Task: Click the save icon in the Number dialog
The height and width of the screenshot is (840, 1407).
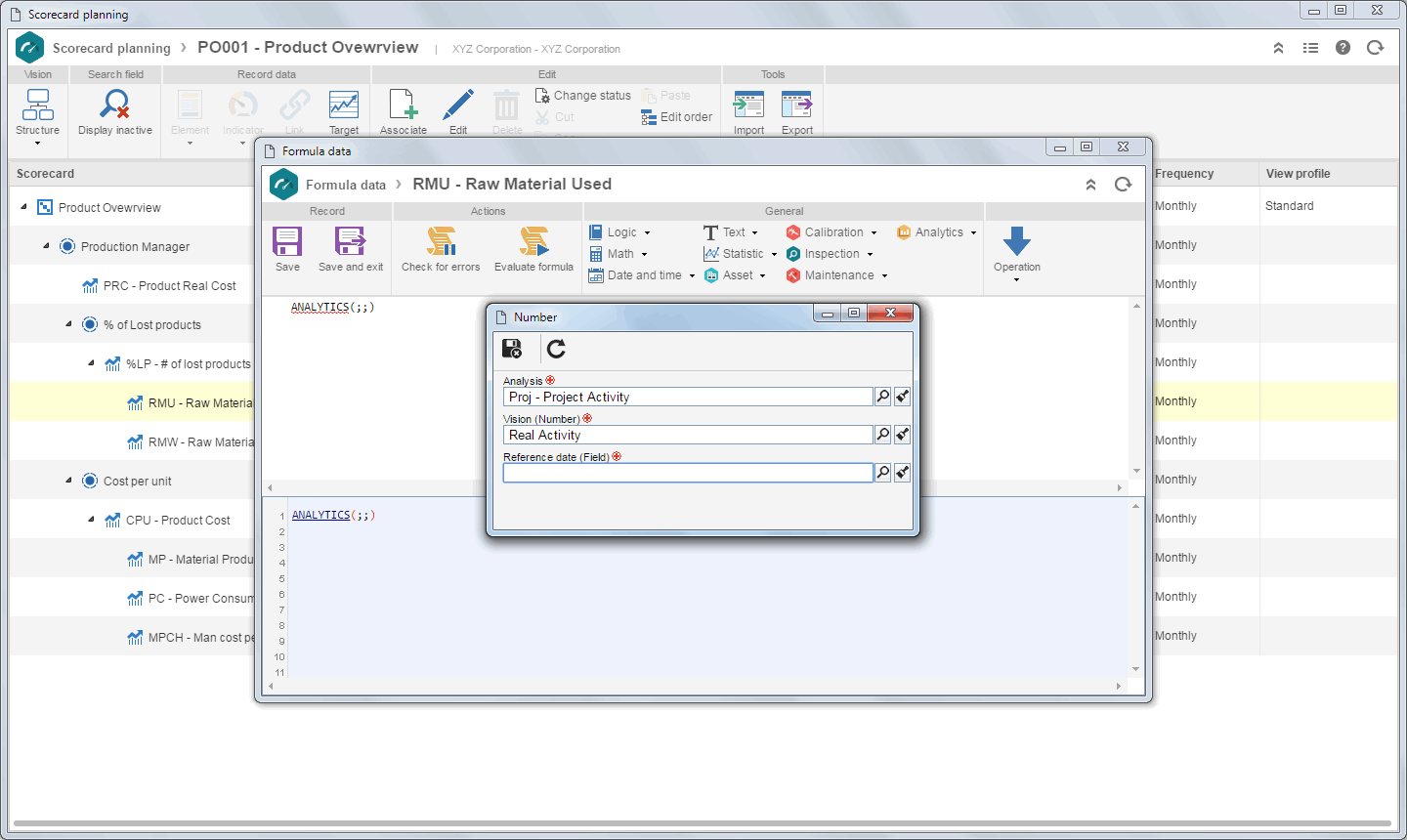Action: coord(512,349)
